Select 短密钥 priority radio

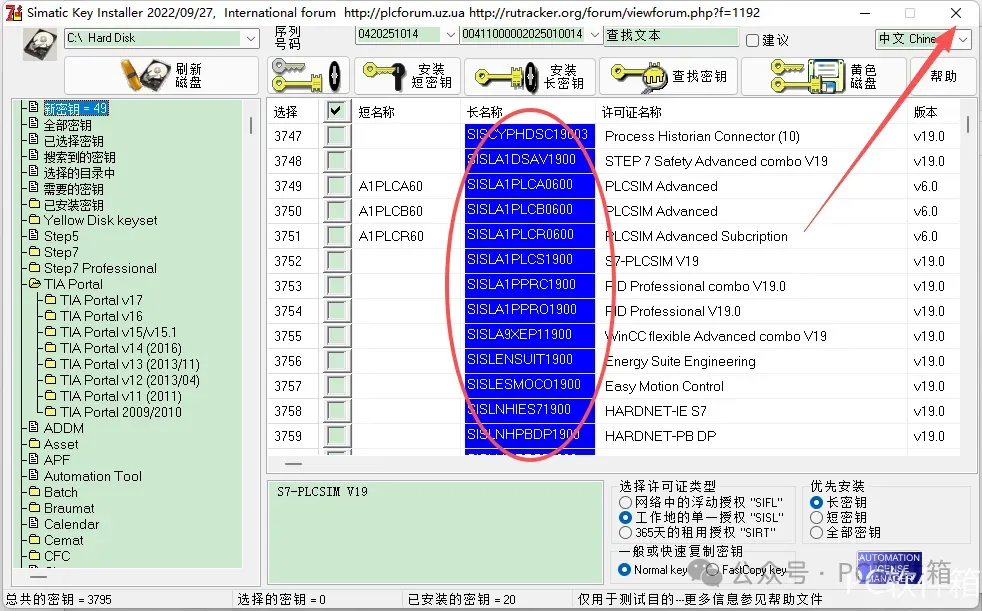pyautogui.click(x=816, y=517)
